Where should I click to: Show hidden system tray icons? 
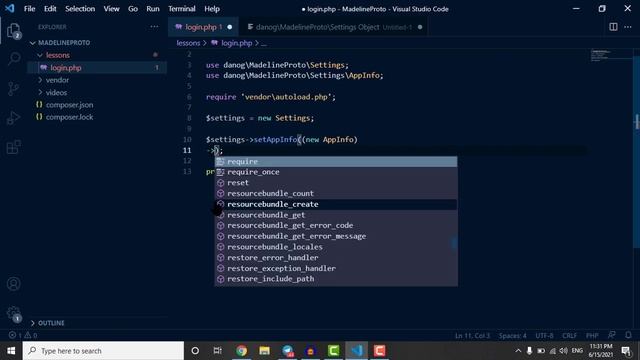click(518, 351)
